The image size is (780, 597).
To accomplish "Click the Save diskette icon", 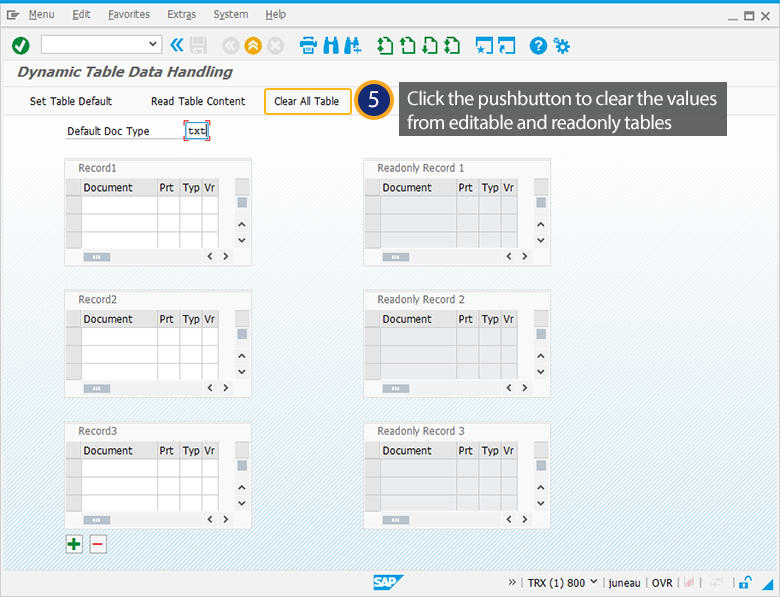I will coord(198,46).
